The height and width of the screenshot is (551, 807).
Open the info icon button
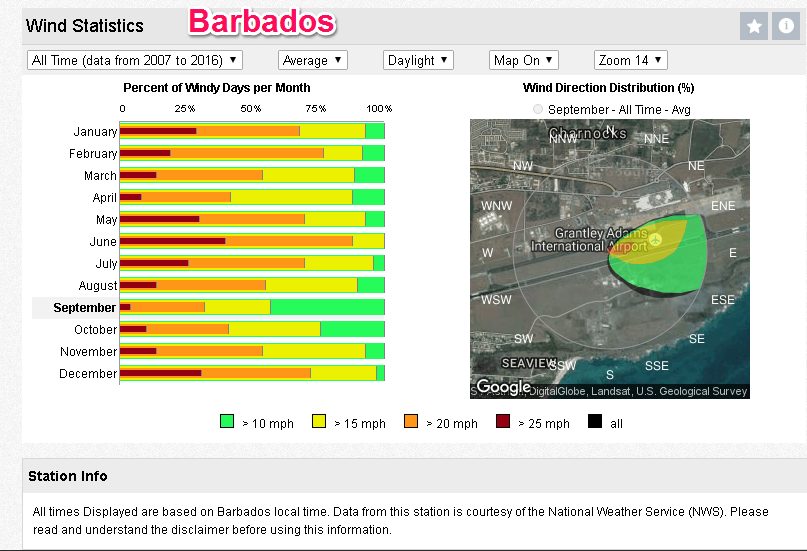(786, 26)
